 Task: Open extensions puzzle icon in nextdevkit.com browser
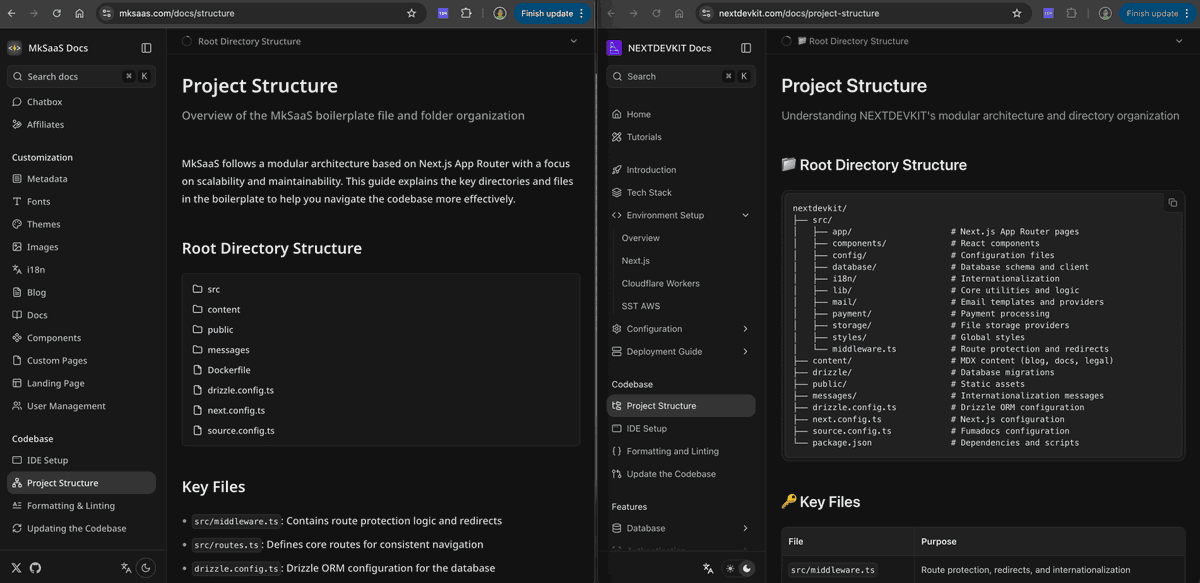click(x=1072, y=13)
